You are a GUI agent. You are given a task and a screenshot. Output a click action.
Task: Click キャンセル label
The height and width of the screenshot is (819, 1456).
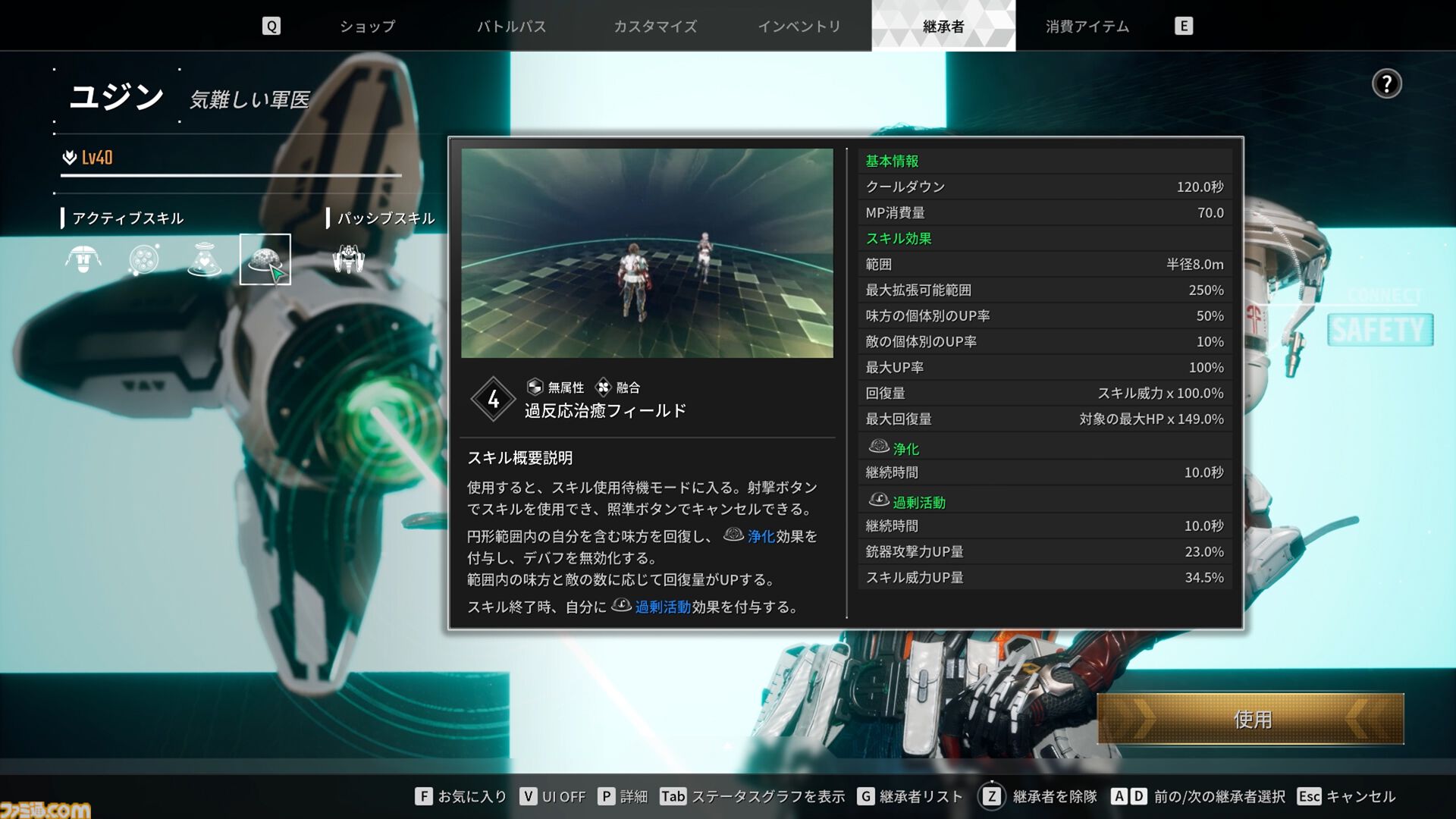[1360, 796]
